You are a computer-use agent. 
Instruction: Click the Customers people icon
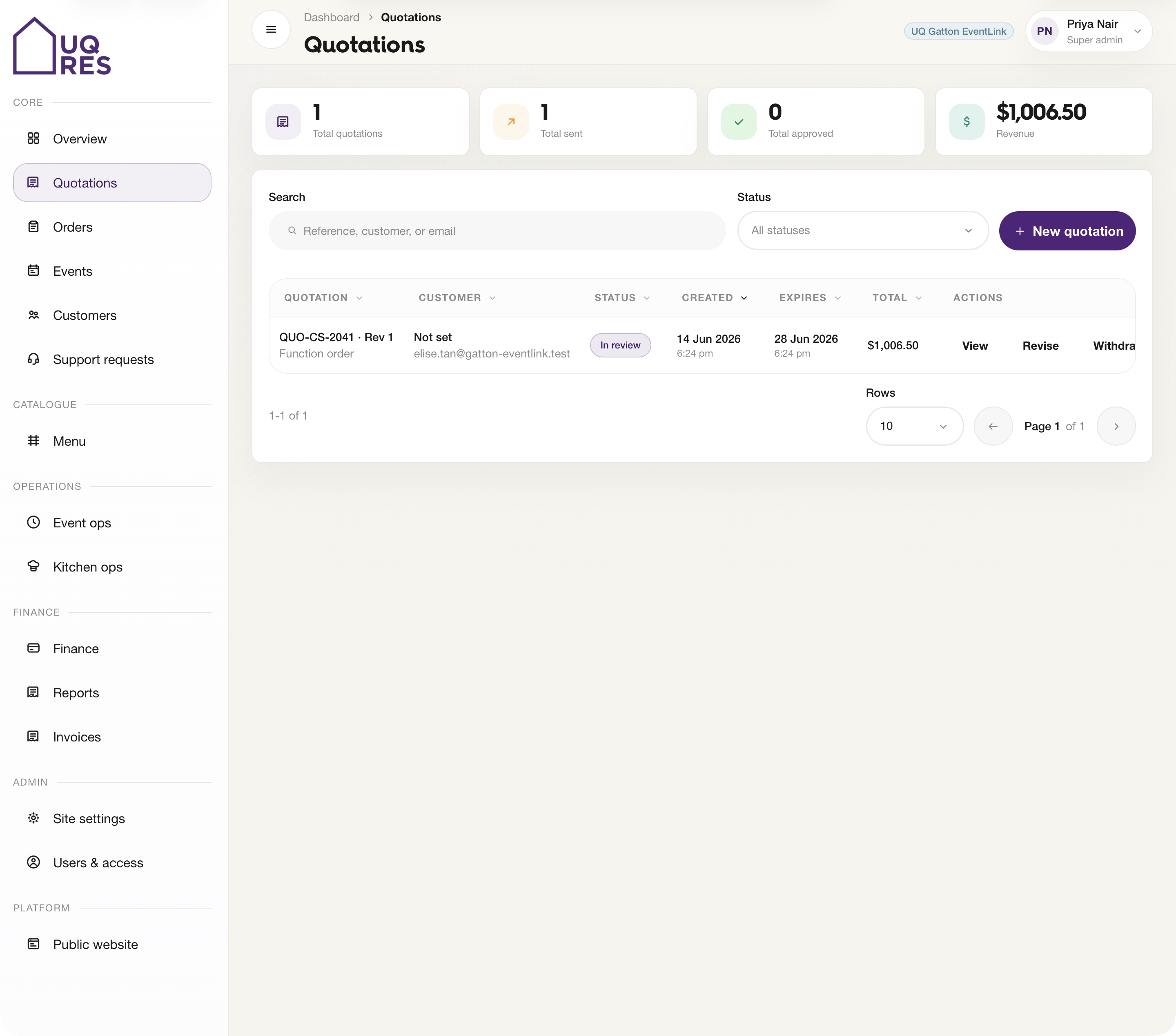(33, 315)
